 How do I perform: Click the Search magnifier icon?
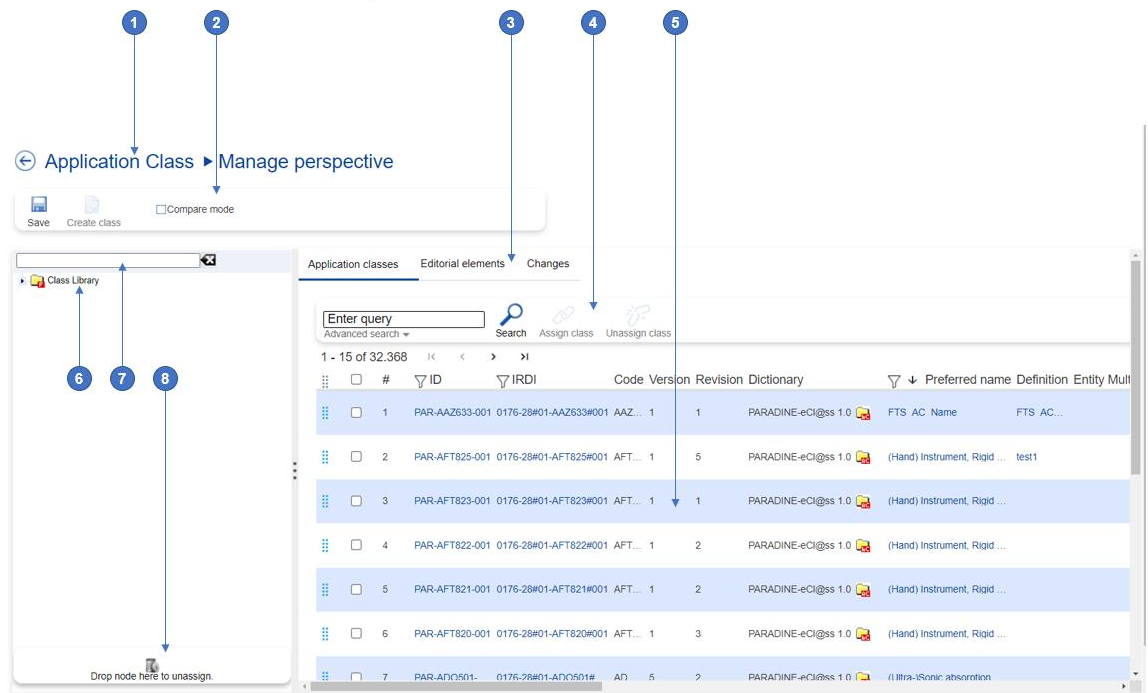(x=510, y=315)
